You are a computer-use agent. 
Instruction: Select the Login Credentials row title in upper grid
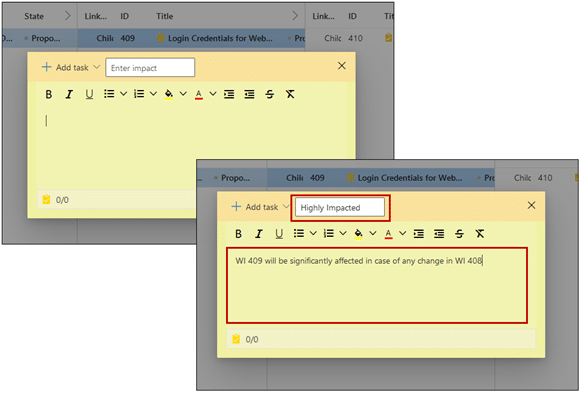[220, 39]
